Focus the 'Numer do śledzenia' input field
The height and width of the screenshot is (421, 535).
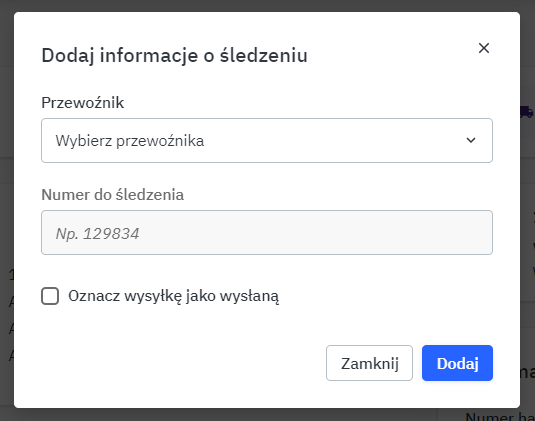coord(267,232)
